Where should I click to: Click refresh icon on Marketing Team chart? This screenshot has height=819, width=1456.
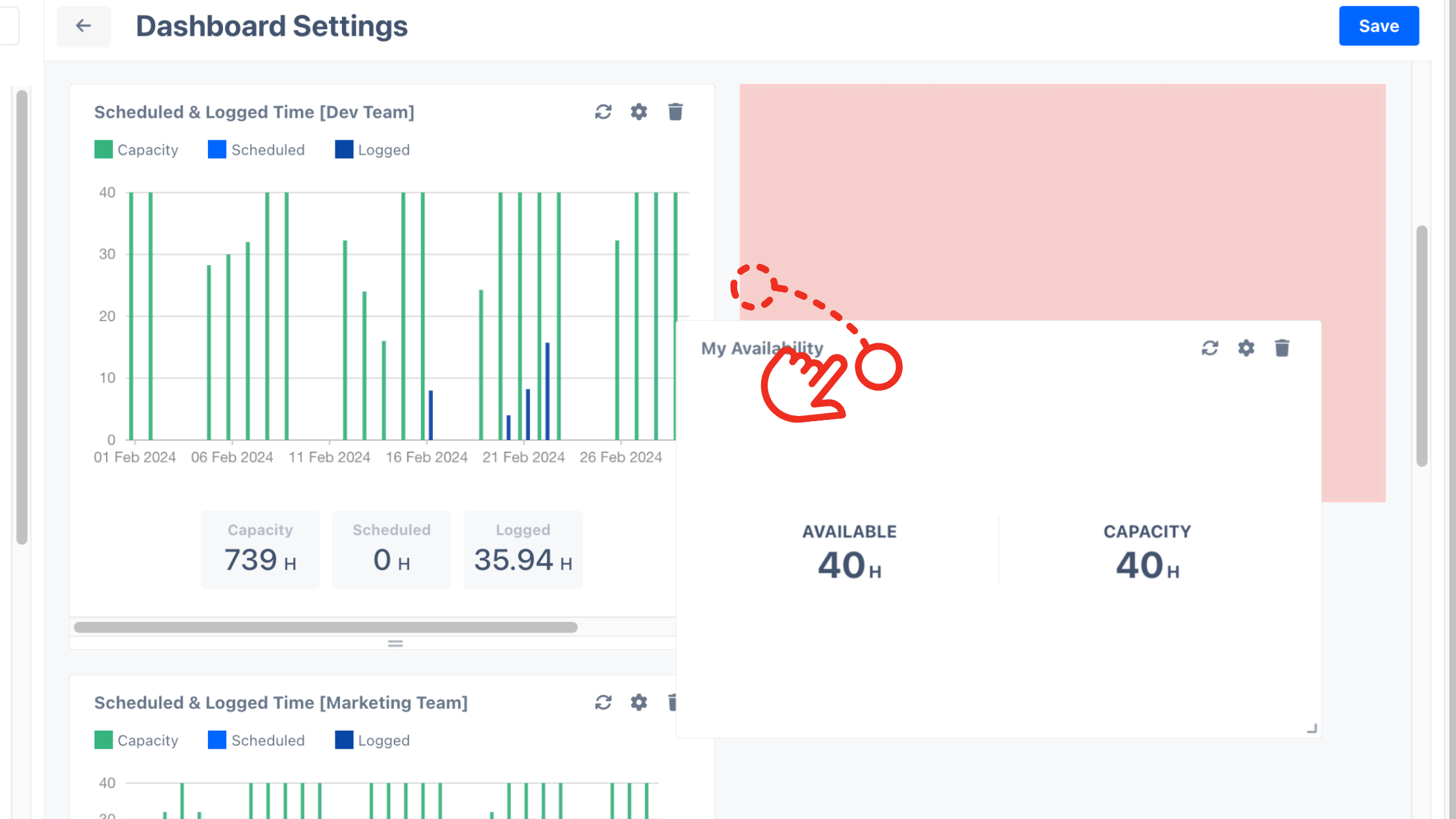click(x=603, y=702)
